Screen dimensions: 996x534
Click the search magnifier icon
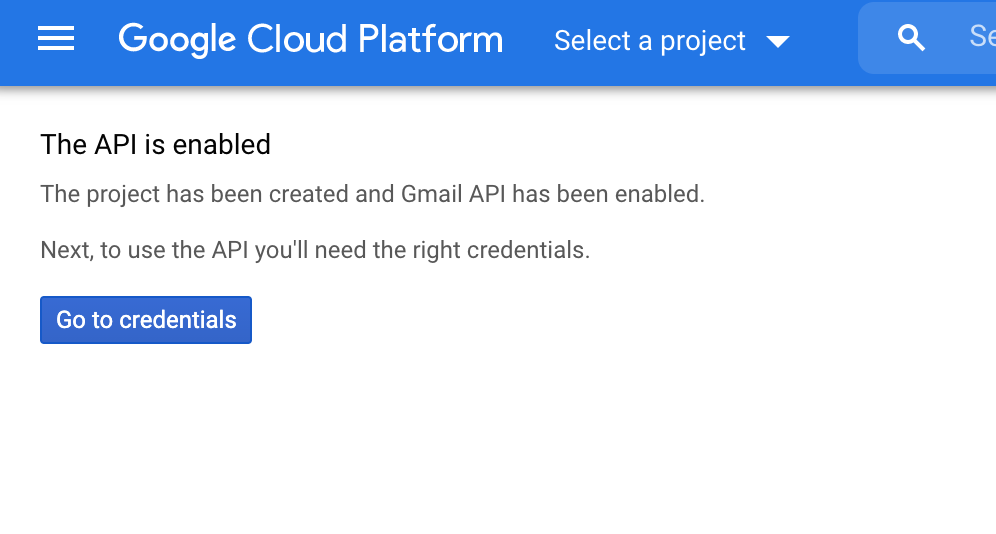(x=911, y=38)
